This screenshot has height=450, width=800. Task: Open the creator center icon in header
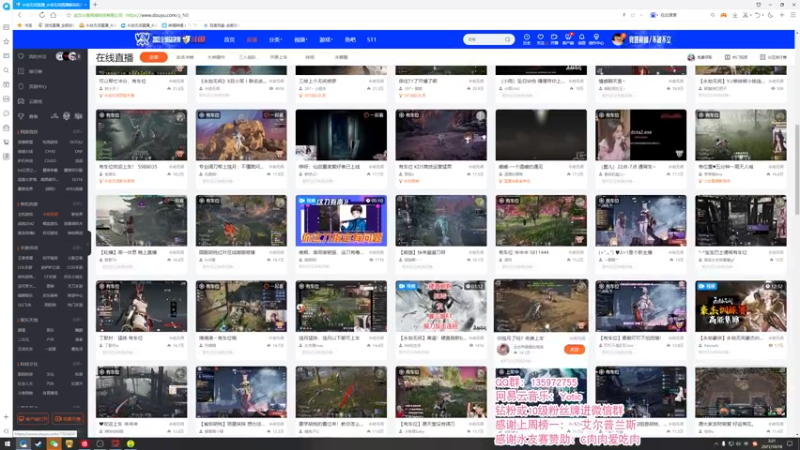(596, 39)
